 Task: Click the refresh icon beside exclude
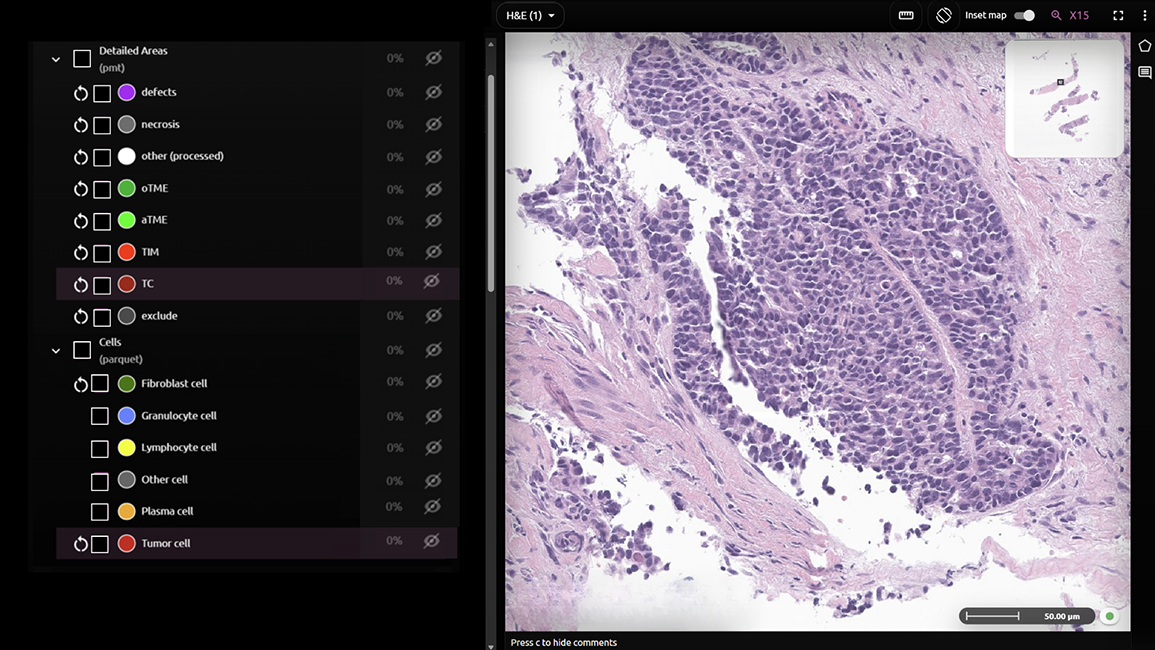(x=81, y=318)
